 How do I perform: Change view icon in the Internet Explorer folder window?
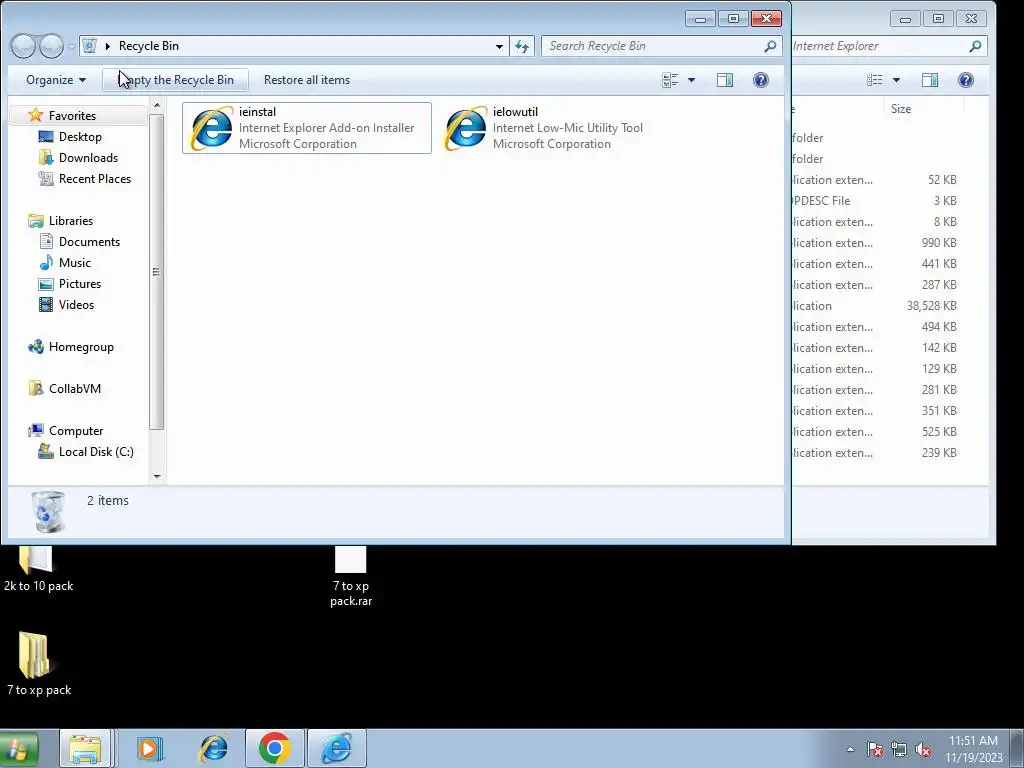[x=874, y=80]
